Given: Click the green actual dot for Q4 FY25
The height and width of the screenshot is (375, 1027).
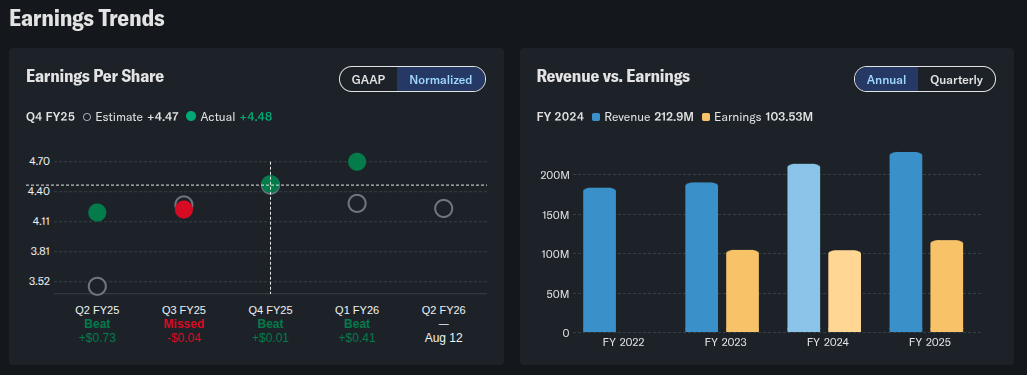Looking at the screenshot, I should pos(271,185).
